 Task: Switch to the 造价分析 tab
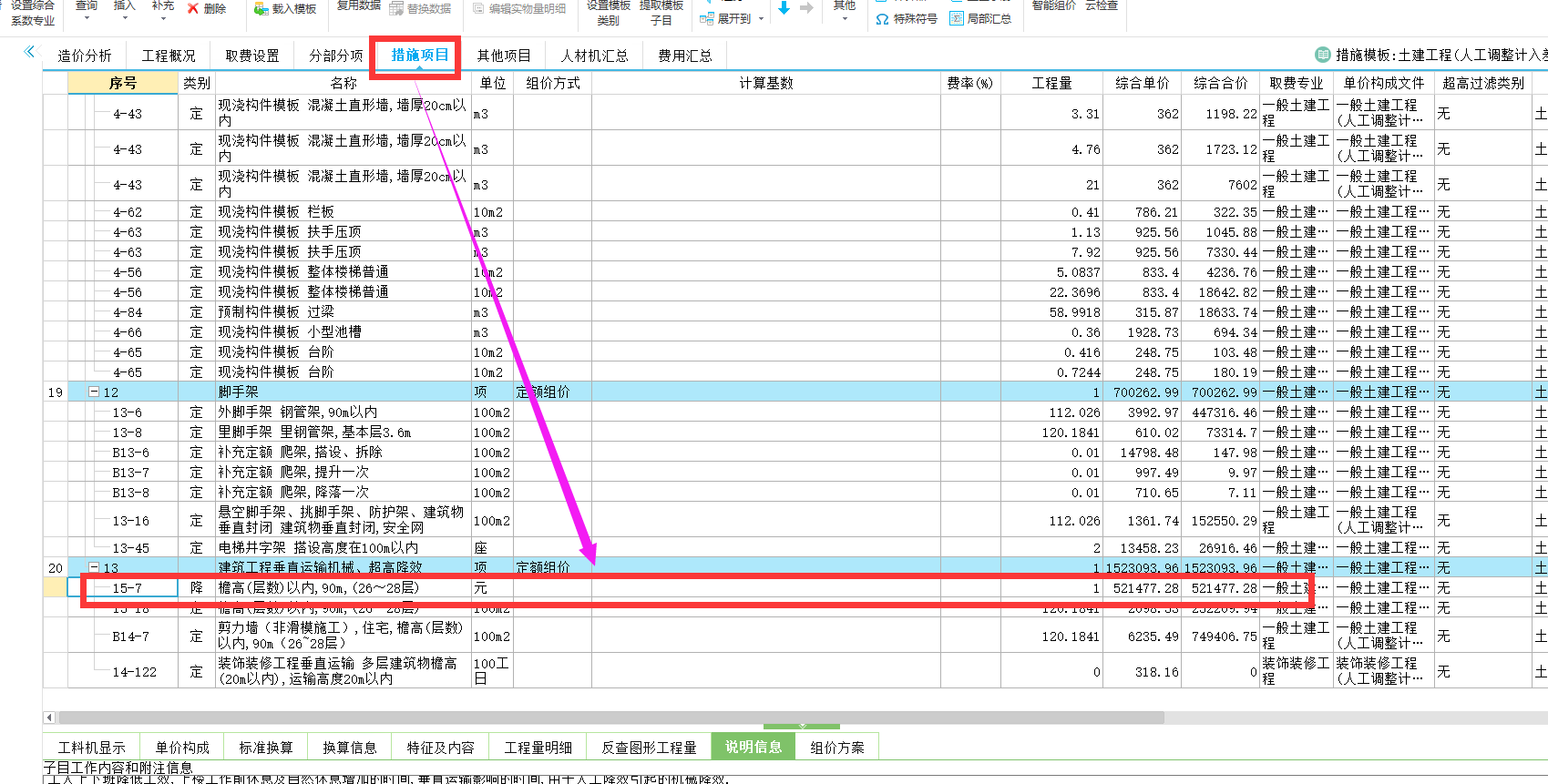point(85,56)
